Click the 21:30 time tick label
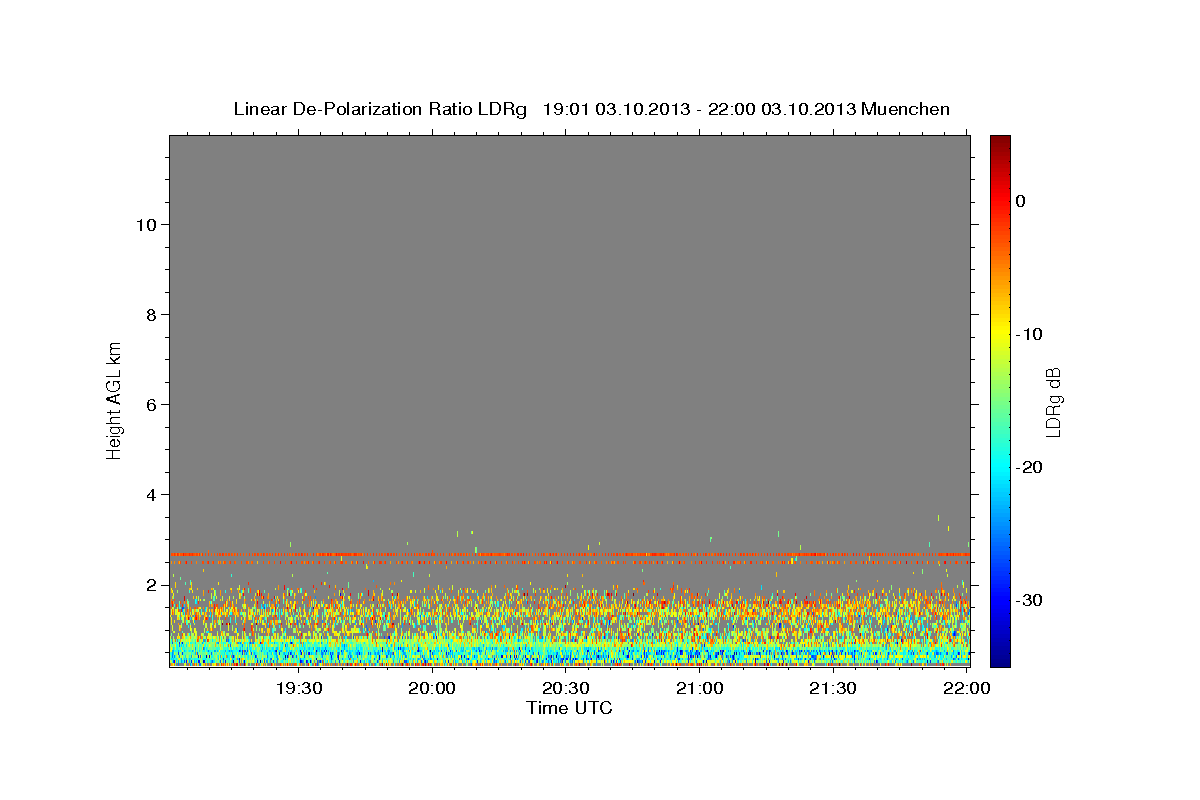This screenshot has height=800, width=1200. tap(833, 689)
